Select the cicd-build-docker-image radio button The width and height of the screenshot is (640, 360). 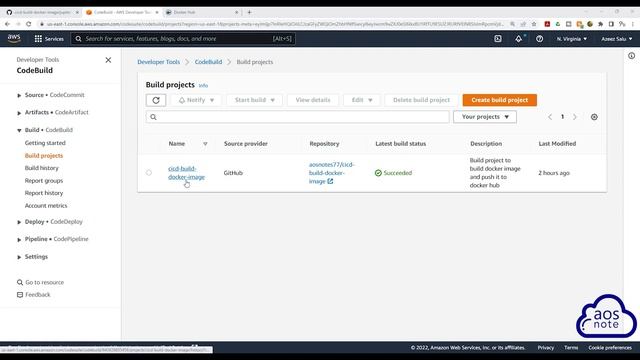click(x=149, y=173)
